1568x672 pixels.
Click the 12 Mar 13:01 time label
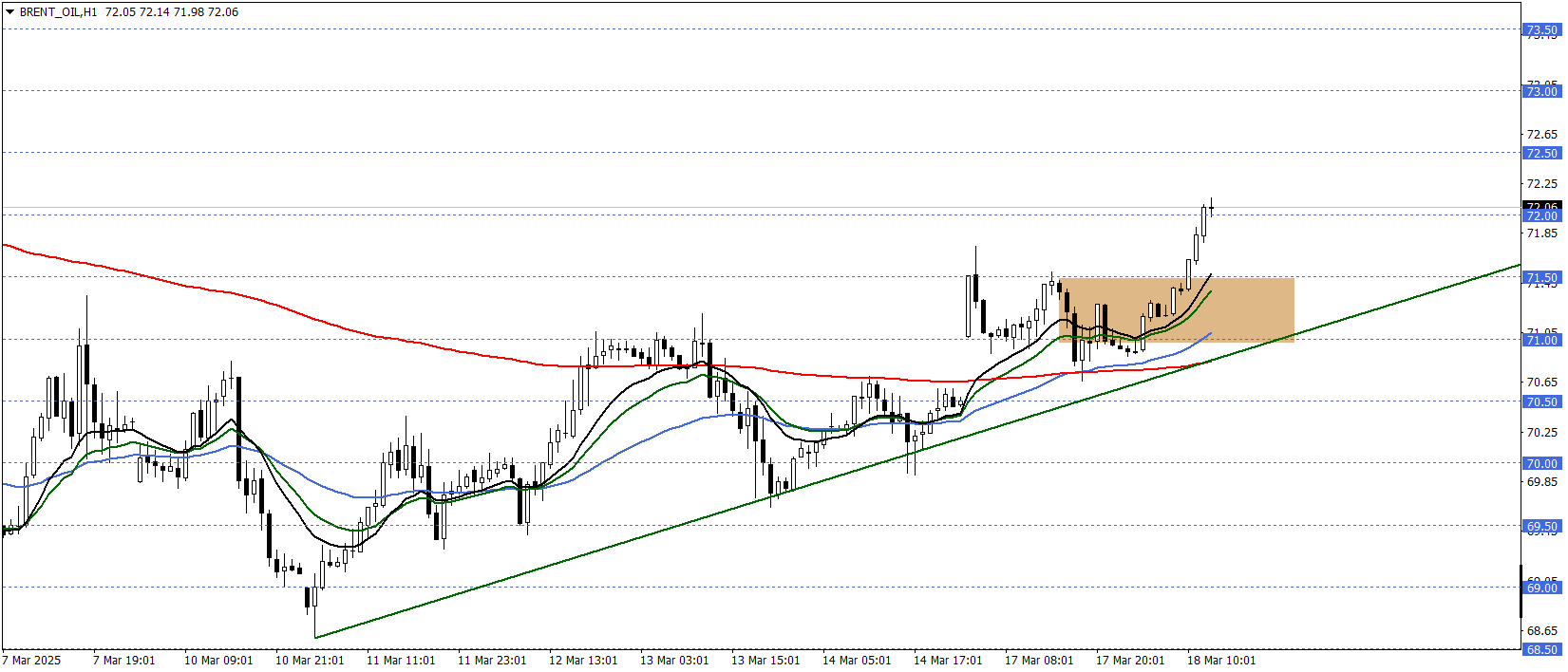pos(583,660)
